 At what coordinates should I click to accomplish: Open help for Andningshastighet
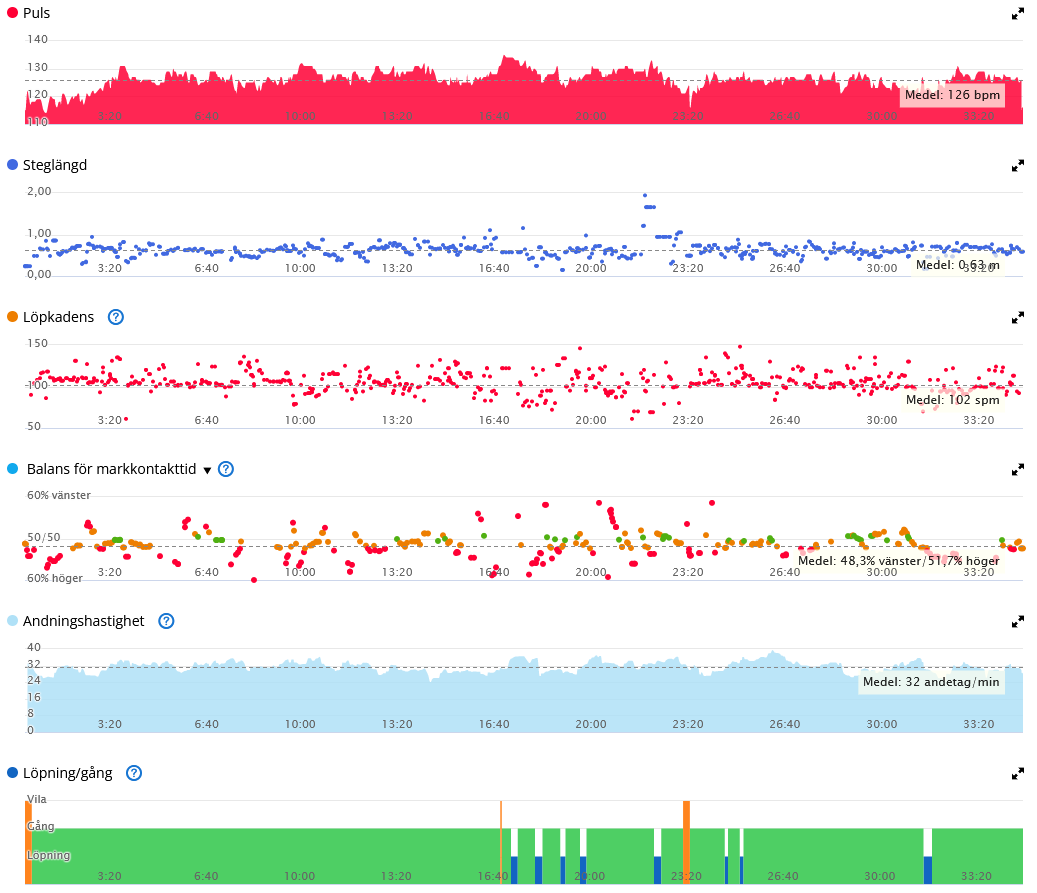coord(167,622)
